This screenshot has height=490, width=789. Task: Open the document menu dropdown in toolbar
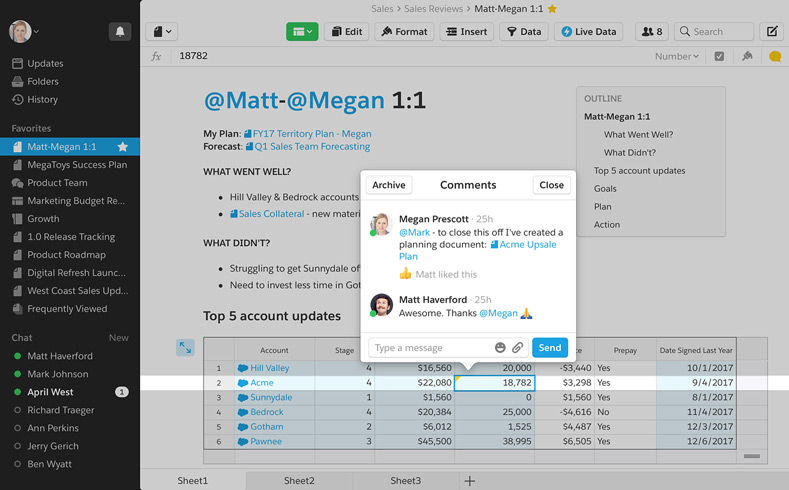(162, 32)
